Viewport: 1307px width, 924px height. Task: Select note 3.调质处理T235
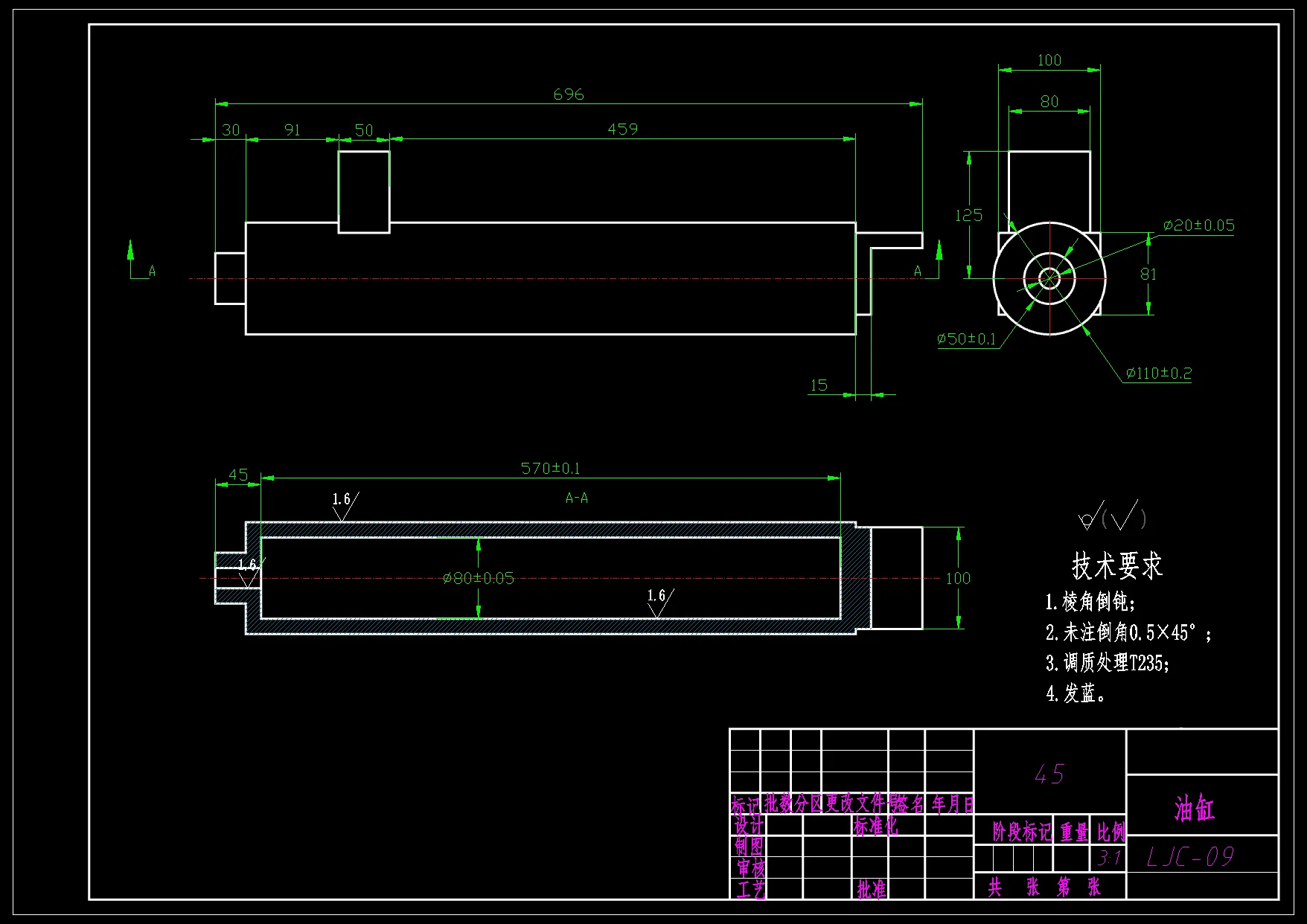pyautogui.click(x=1108, y=663)
